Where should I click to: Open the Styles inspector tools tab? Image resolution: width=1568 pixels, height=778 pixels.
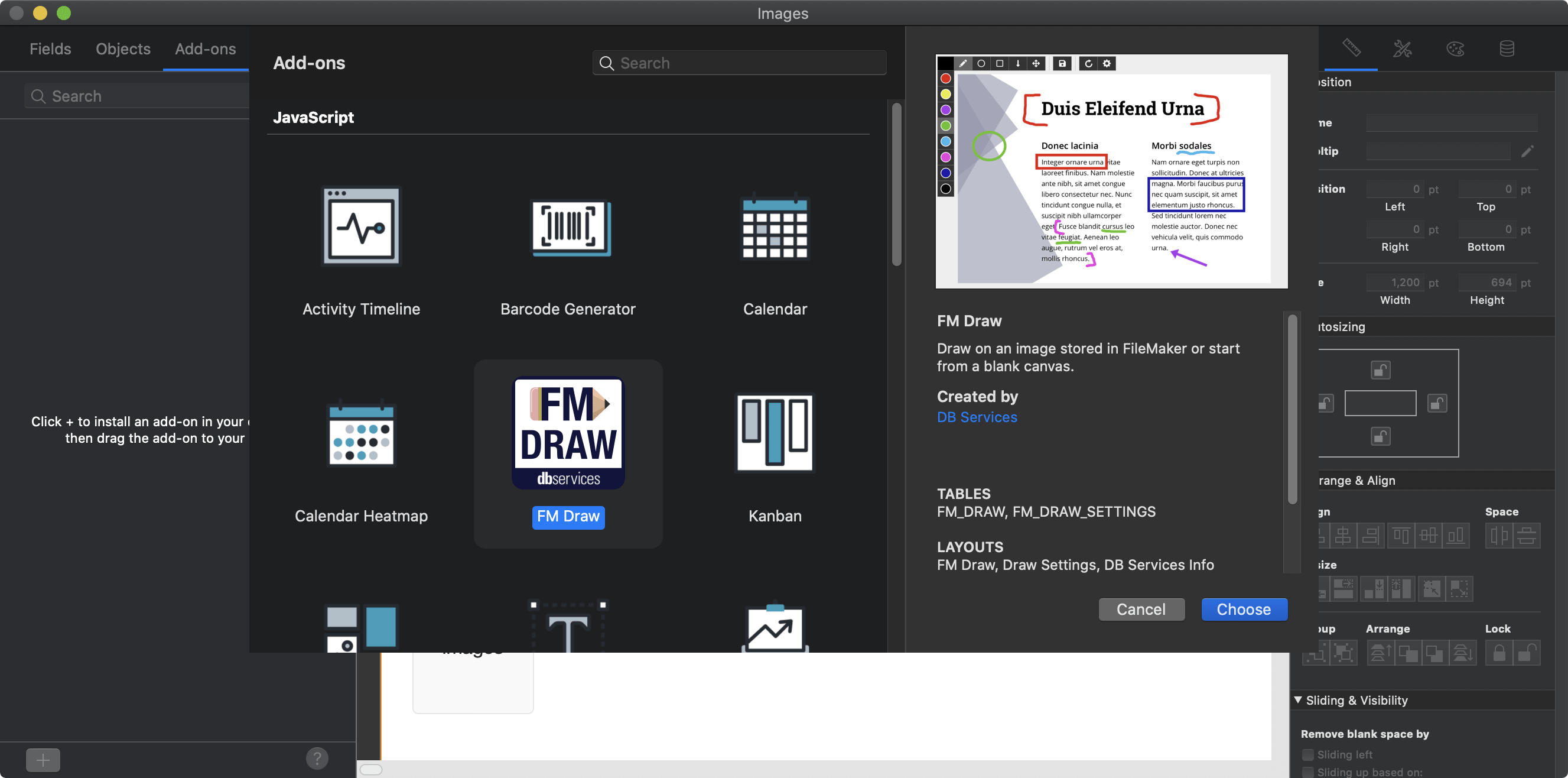tap(1403, 48)
